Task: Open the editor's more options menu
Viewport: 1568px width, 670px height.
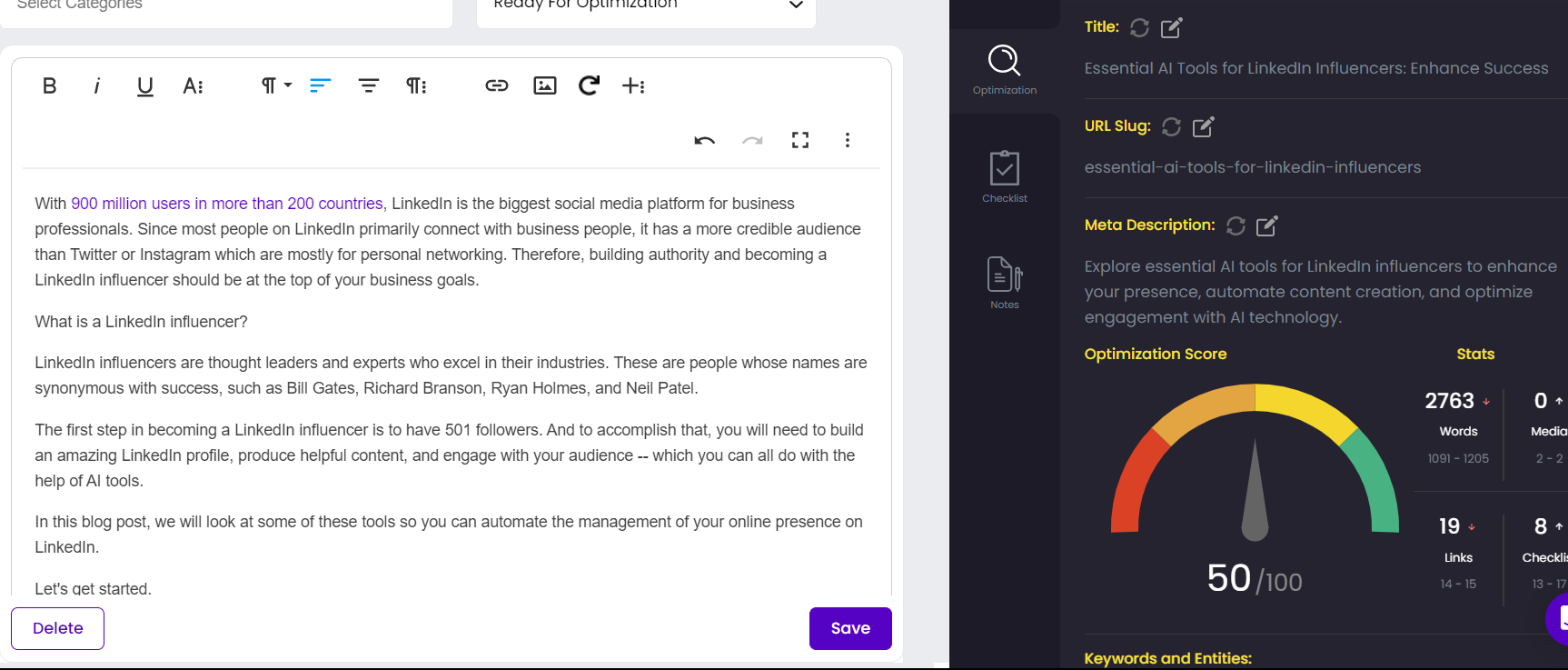Action: (847, 140)
